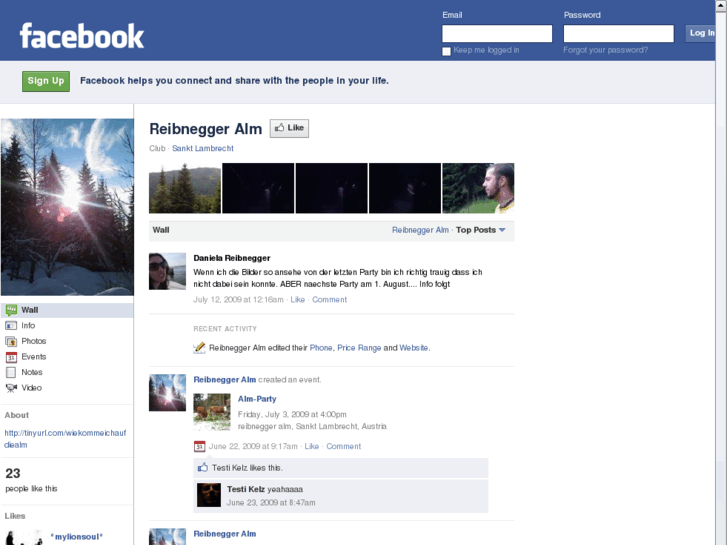727x545 pixels.
Task: Open Testi Kelz's comment avatar
Action: tap(209, 495)
